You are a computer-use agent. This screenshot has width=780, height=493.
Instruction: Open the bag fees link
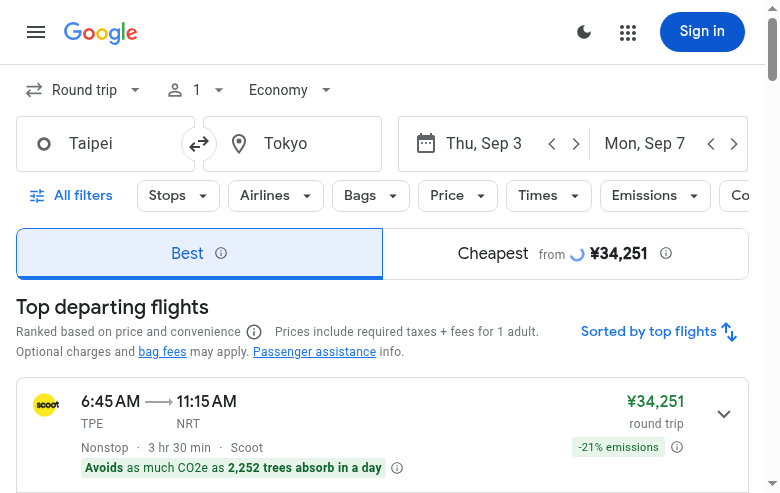162,352
